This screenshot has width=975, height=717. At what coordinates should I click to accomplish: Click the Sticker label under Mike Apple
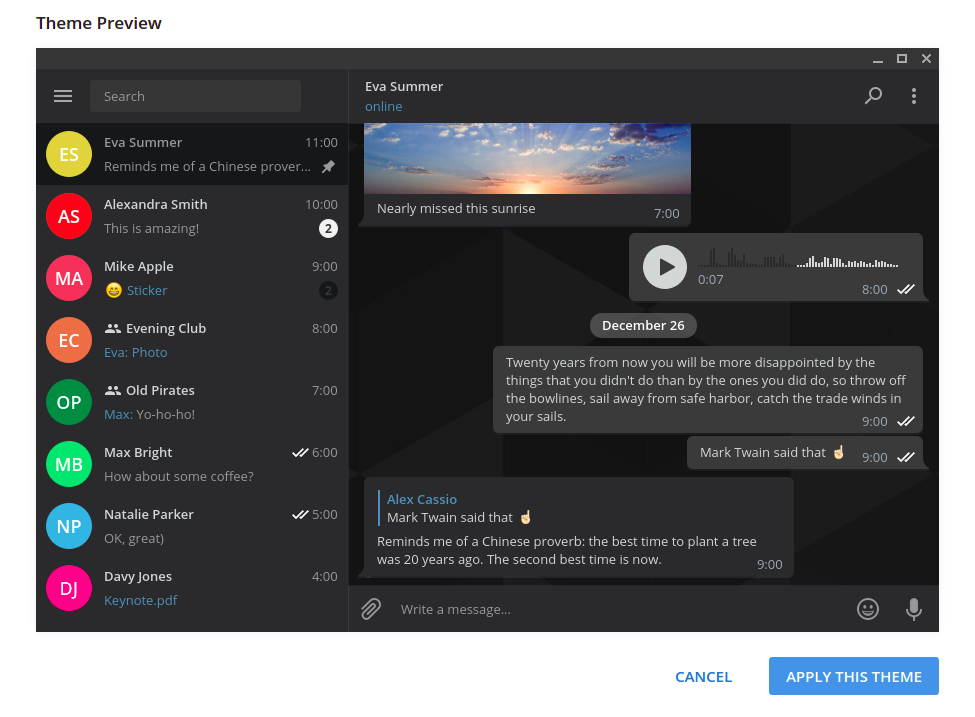(147, 290)
